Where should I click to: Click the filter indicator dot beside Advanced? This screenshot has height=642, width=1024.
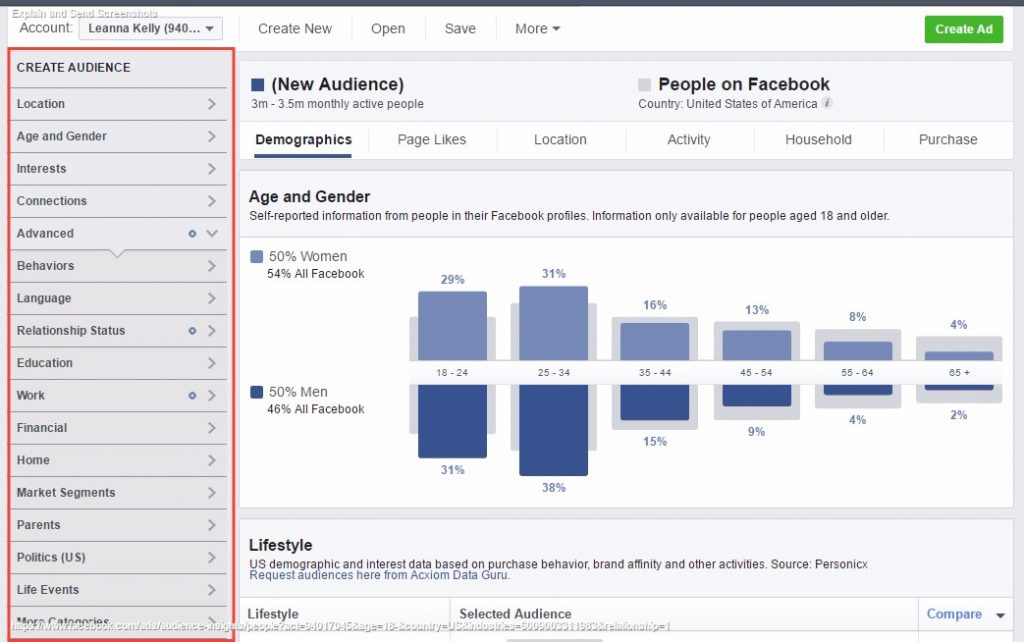[x=192, y=233]
